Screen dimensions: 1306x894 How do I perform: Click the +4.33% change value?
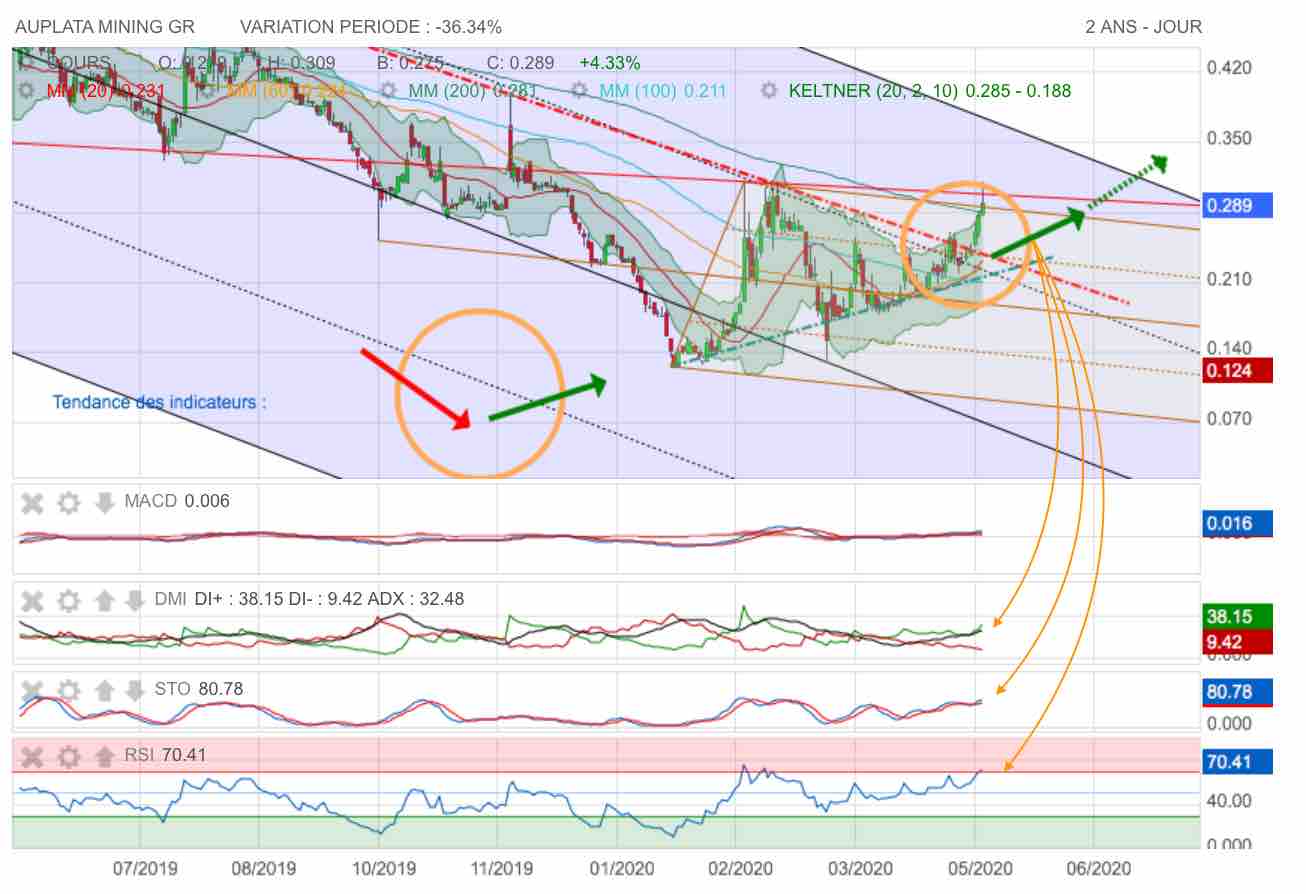[610, 63]
